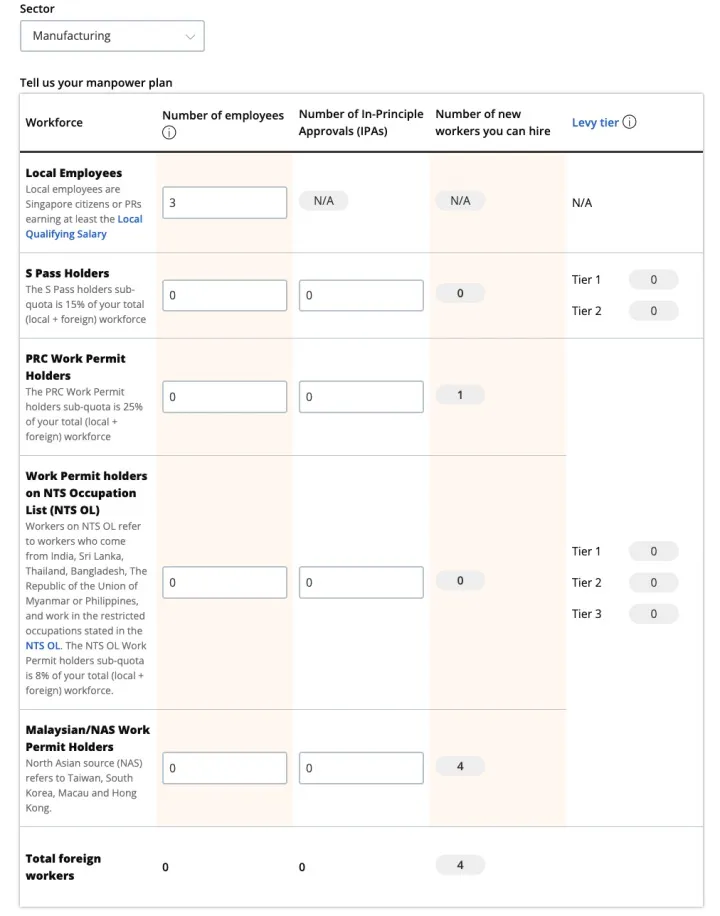Focus the Local Employees number field
The height and width of the screenshot is (916, 720).
click(x=224, y=202)
